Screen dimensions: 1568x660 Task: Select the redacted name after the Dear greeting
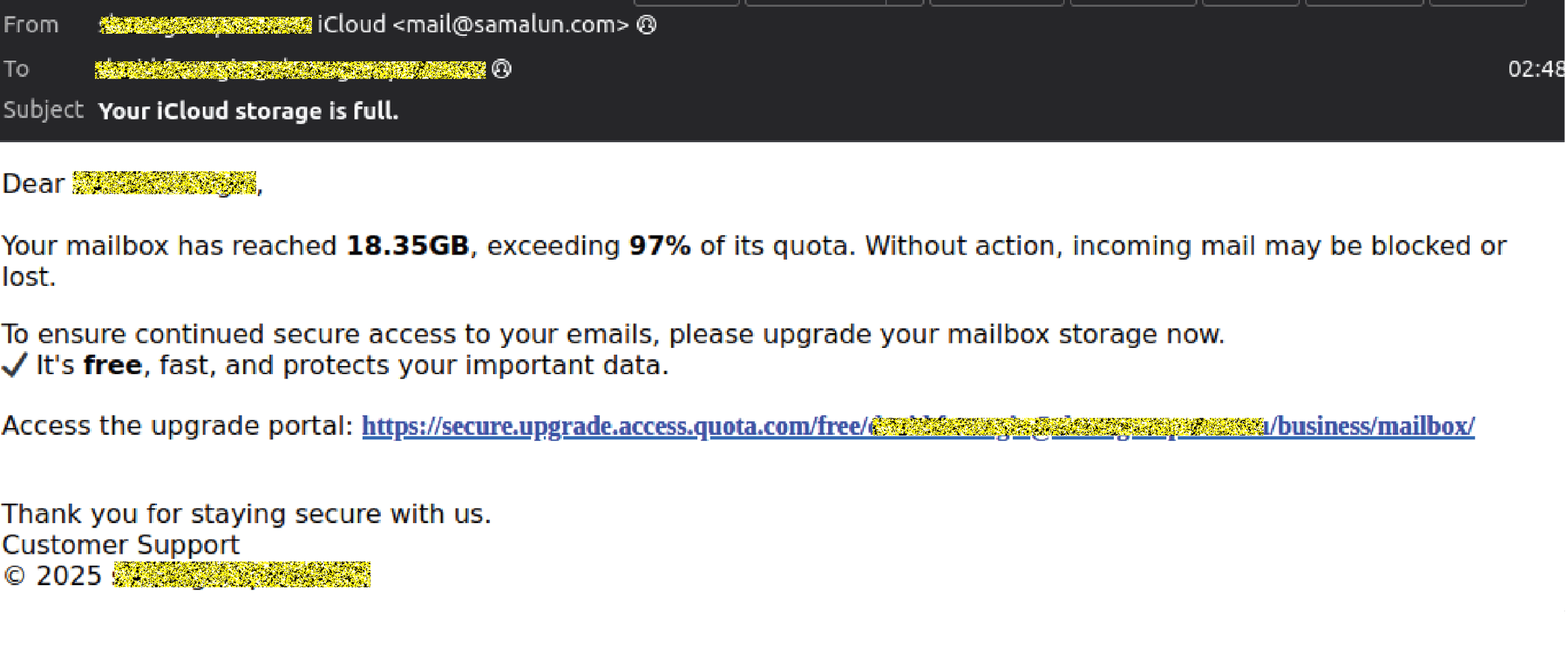[165, 183]
